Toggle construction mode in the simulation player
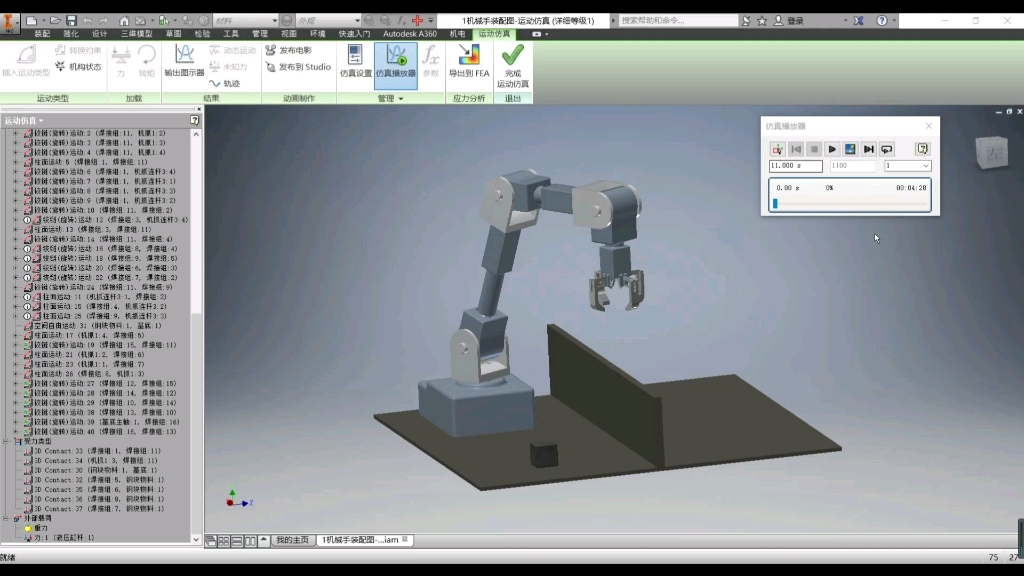This screenshot has width=1024, height=576. (778, 149)
